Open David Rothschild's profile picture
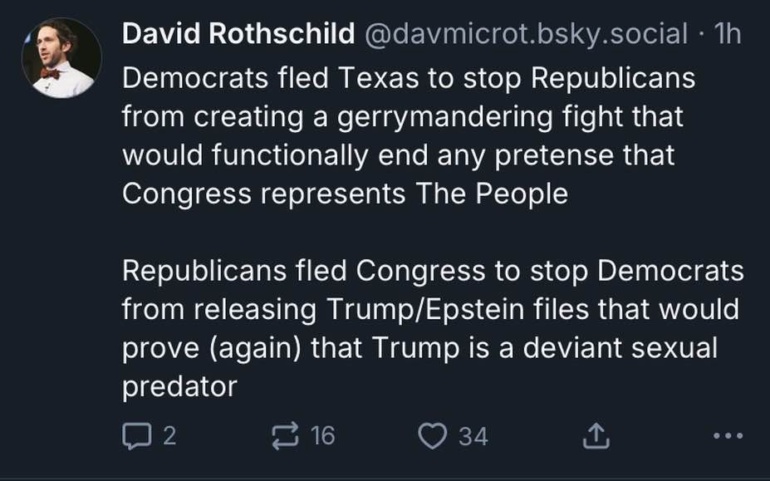 (x=61, y=58)
